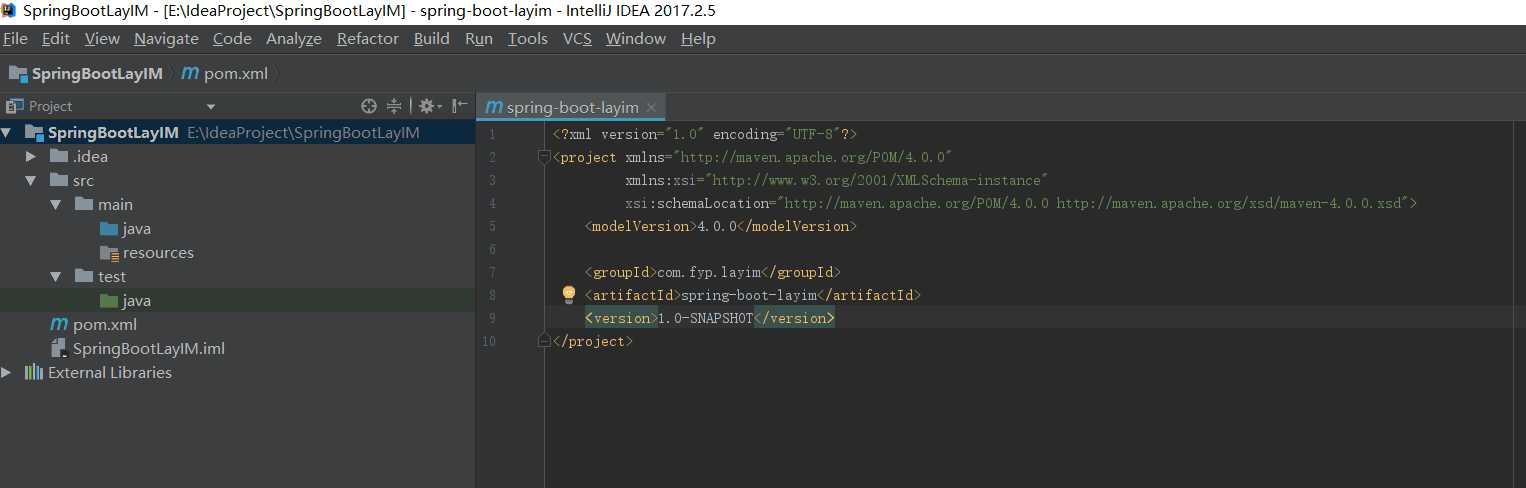Collapse the SpringBootLayIM root node arrow
The width and height of the screenshot is (1526, 488).
[7, 132]
